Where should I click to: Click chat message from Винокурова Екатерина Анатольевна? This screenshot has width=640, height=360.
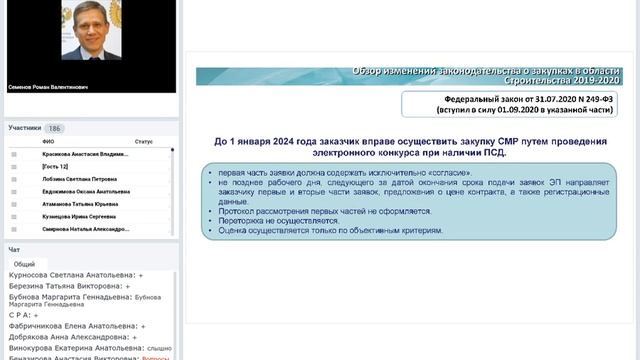pos(90,348)
